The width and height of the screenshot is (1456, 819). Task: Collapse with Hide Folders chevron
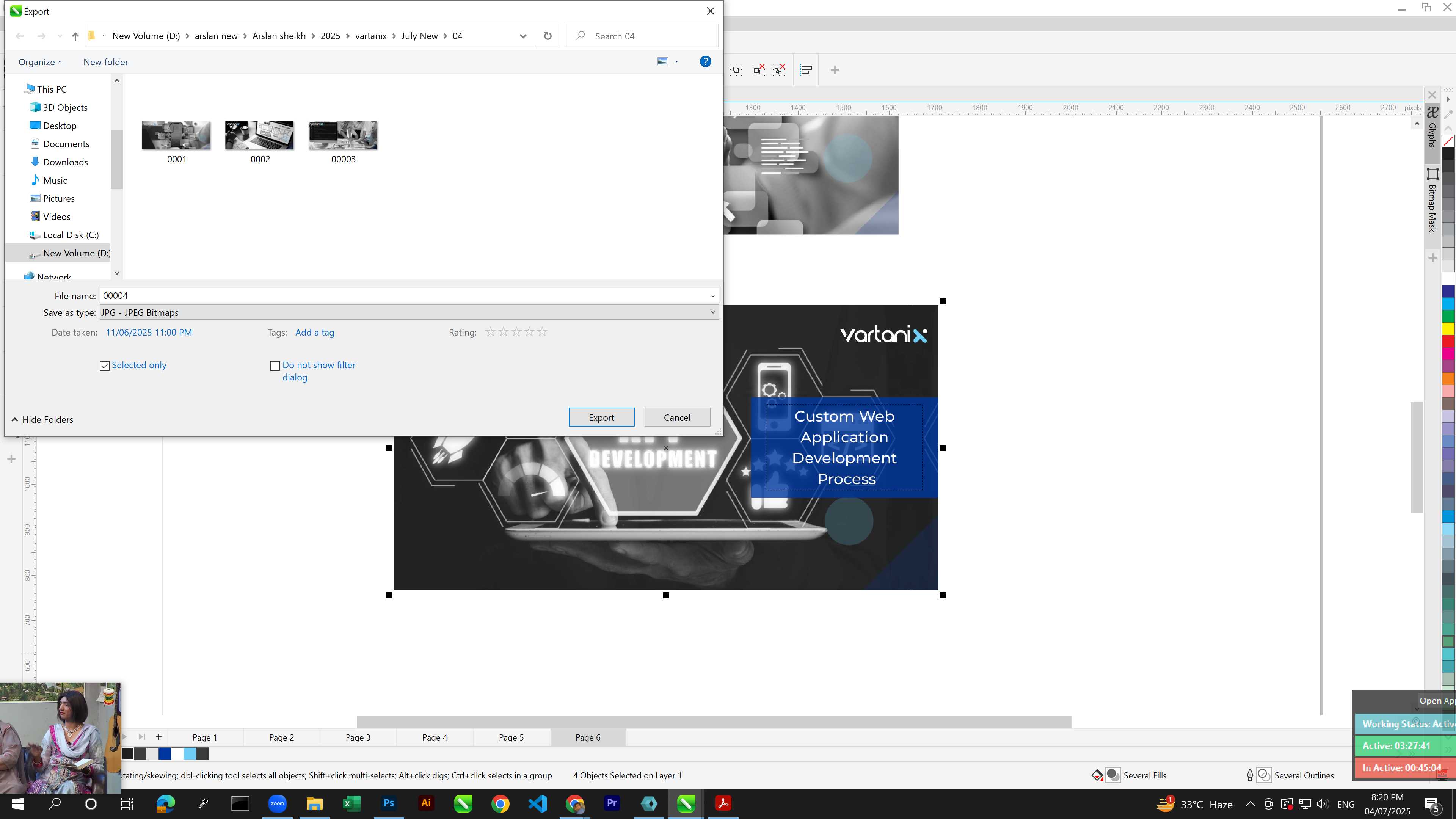point(15,419)
